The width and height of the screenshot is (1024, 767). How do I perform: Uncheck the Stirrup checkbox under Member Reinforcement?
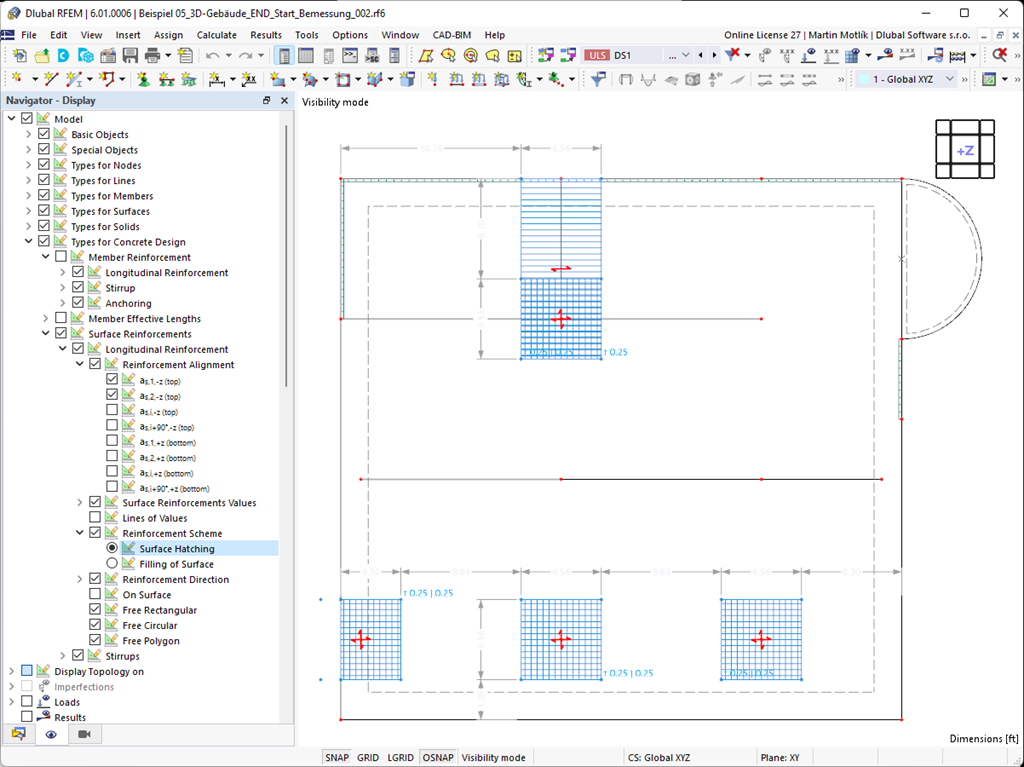[77, 287]
